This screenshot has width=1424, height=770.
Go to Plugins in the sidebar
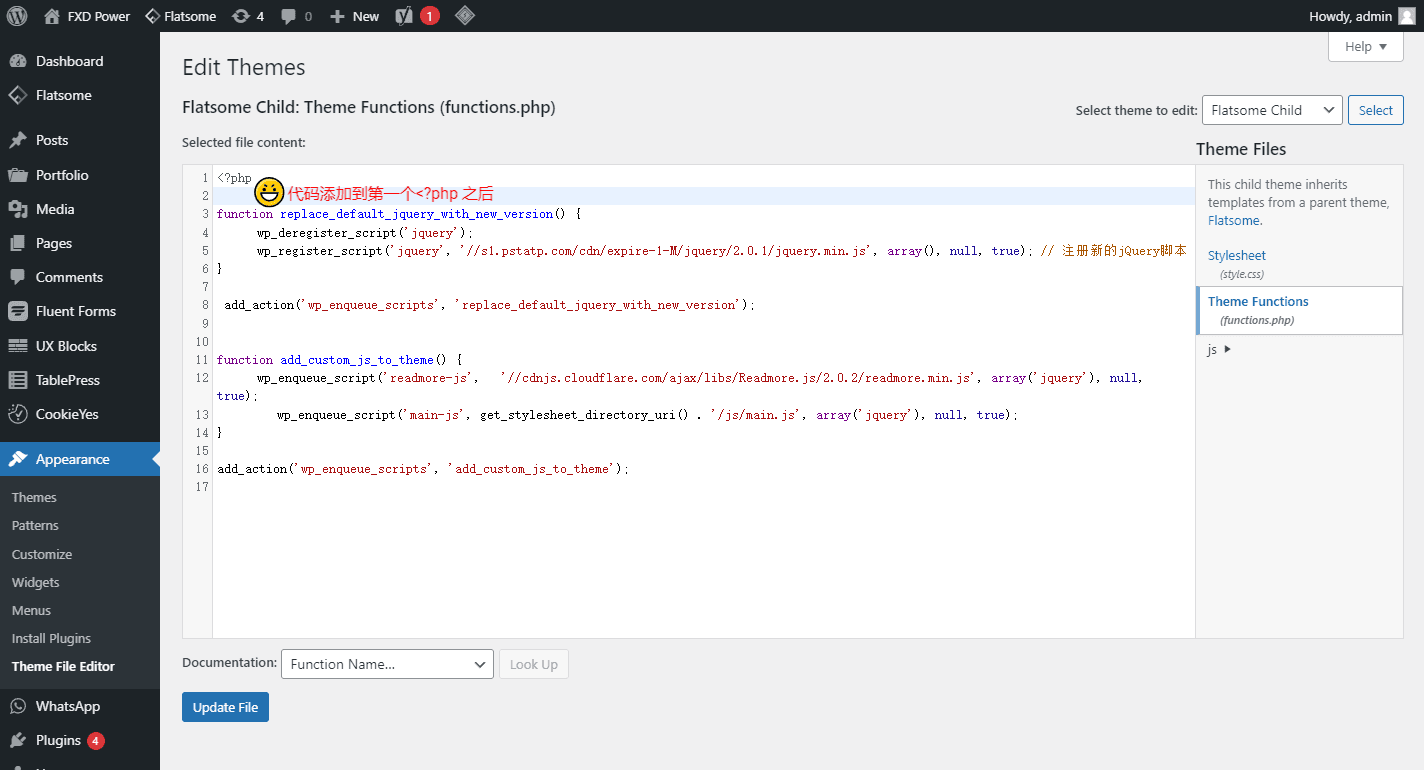(x=58, y=740)
